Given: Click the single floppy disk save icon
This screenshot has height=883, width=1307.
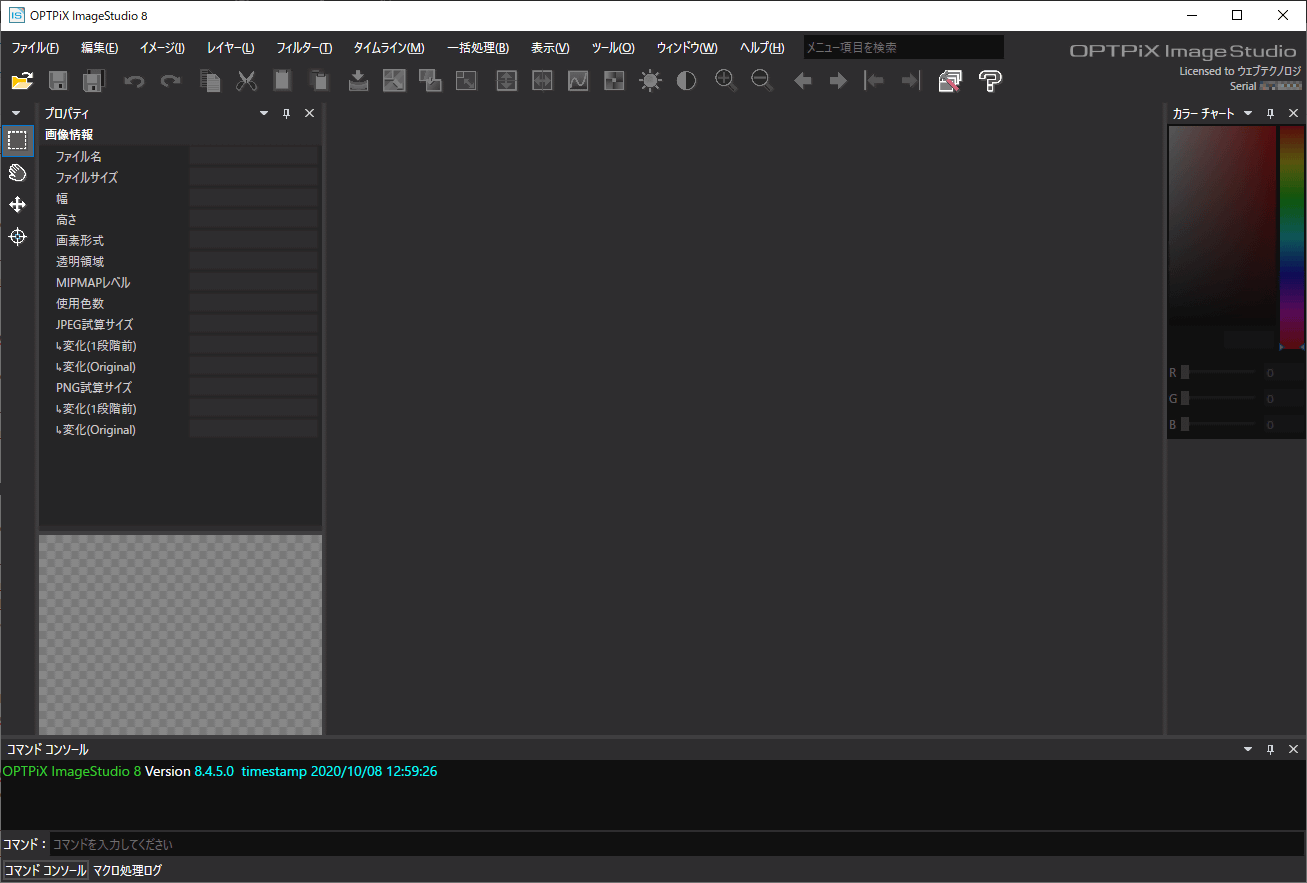Looking at the screenshot, I should pyautogui.click(x=58, y=81).
